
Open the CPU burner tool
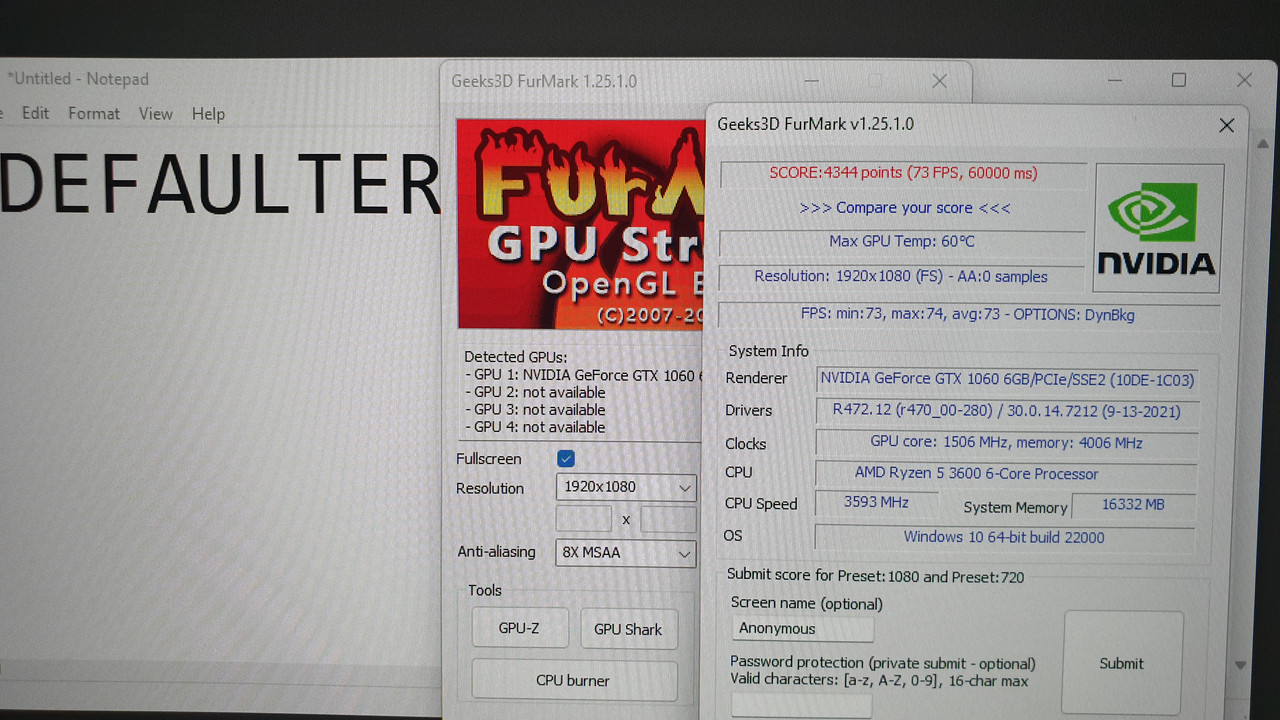[573, 680]
